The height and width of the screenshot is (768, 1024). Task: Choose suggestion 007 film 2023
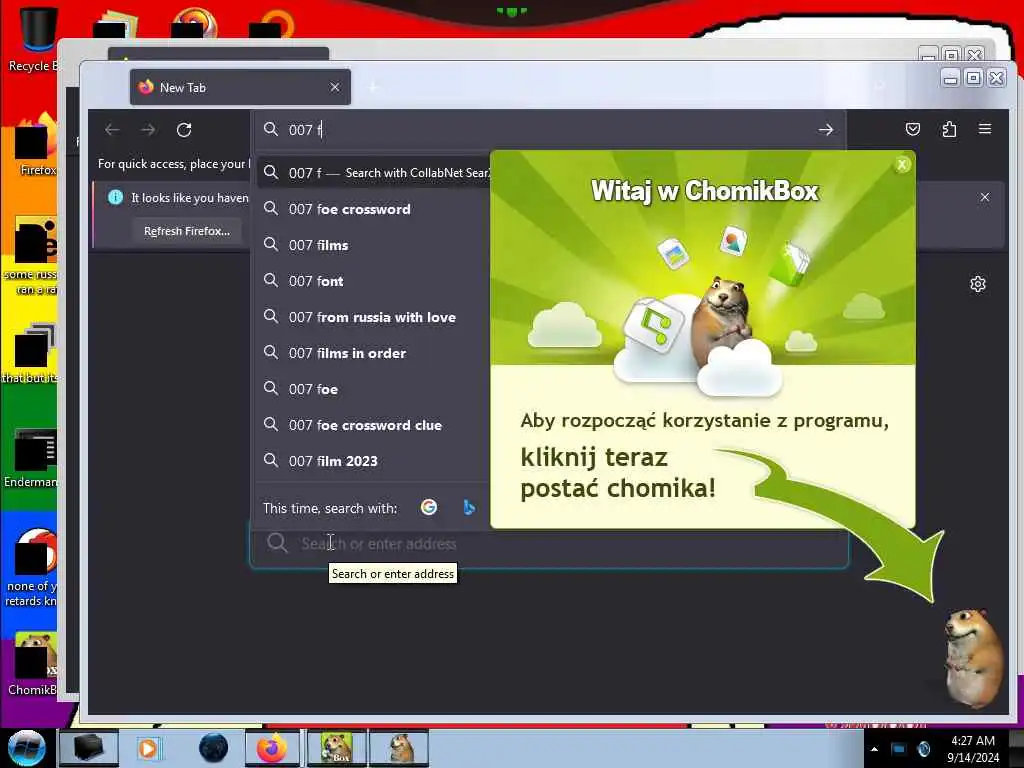click(372, 460)
